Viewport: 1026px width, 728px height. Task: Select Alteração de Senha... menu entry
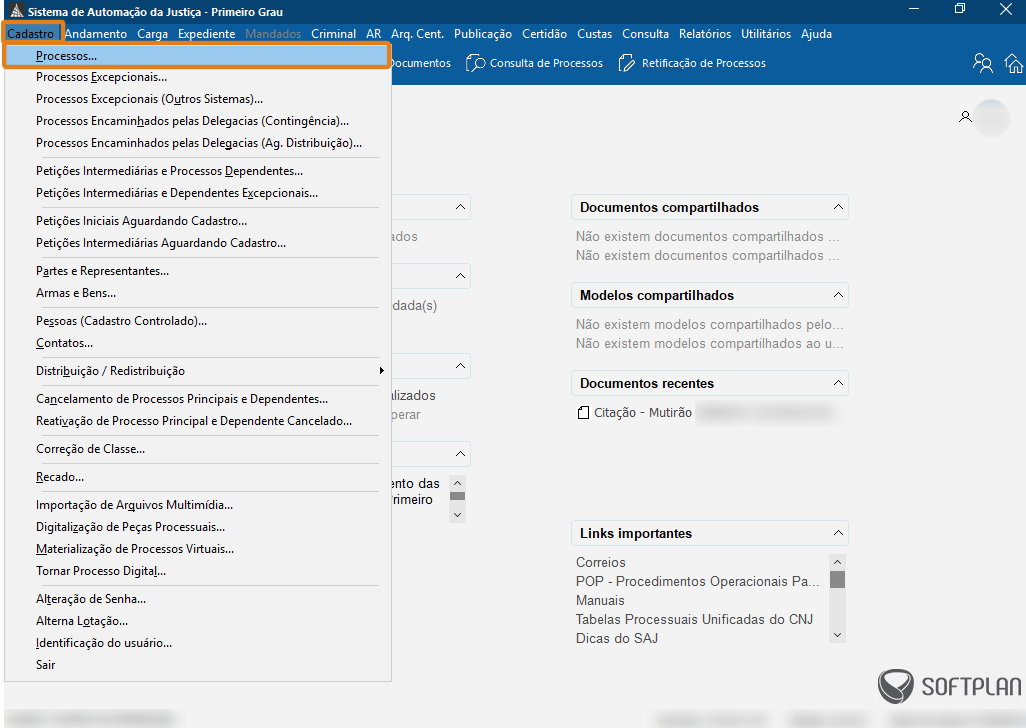(x=91, y=599)
